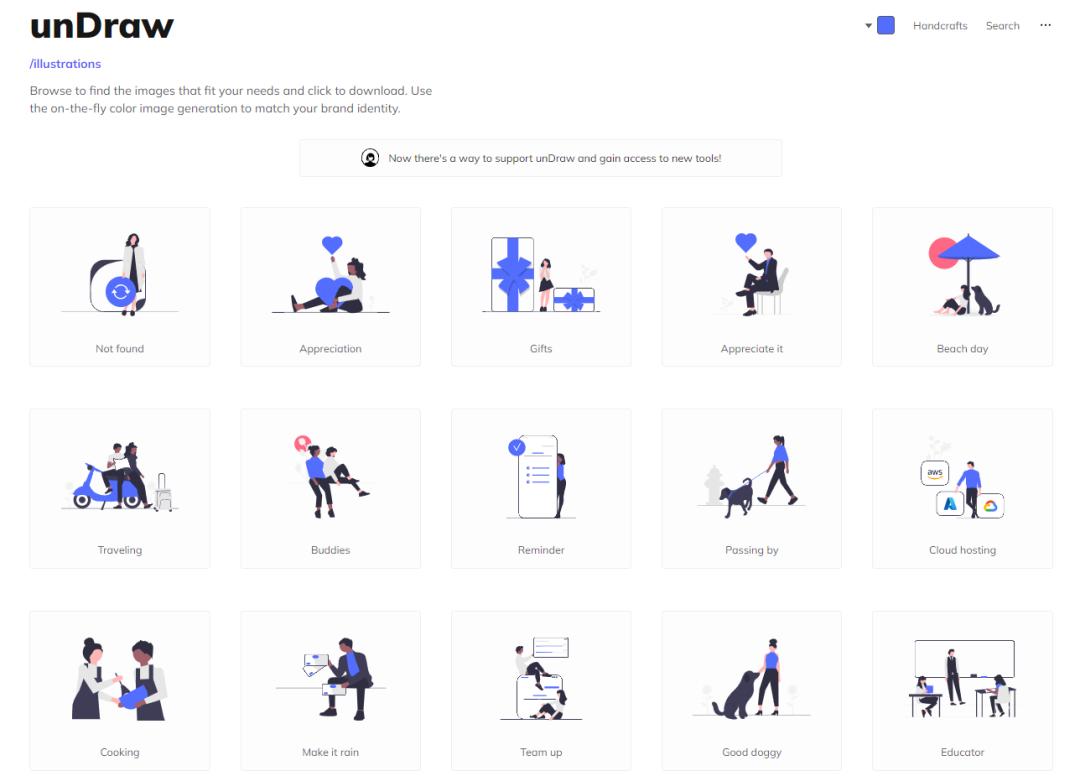Select the Appreciation illustration
This screenshot has width=1080, height=776.
(x=331, y=287)
